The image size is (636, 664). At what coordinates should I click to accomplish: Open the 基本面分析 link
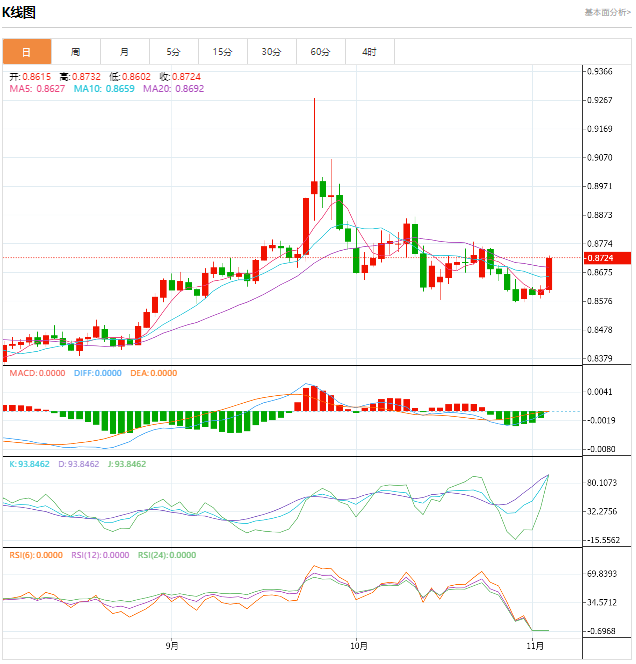(x=608, y=12)
